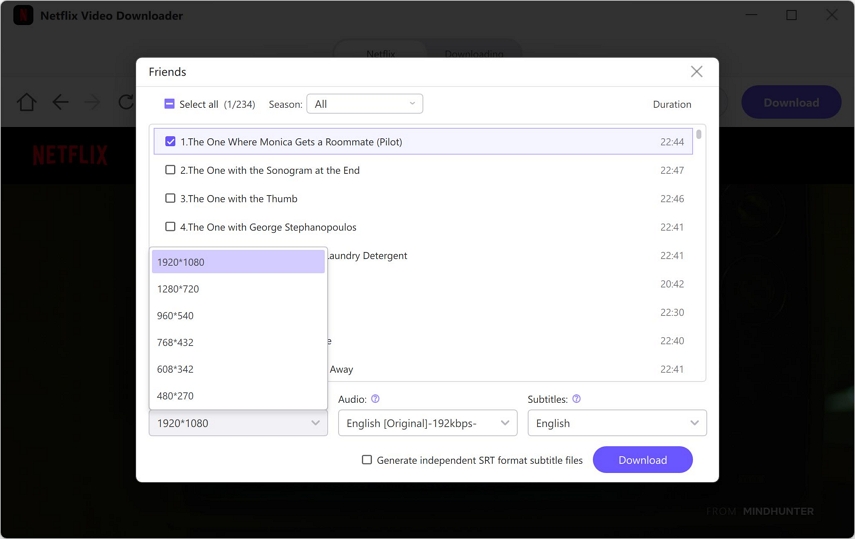Choose 608*342 resolution from list
Viewport: 855px width, 539px height.
tap(238, 369)
